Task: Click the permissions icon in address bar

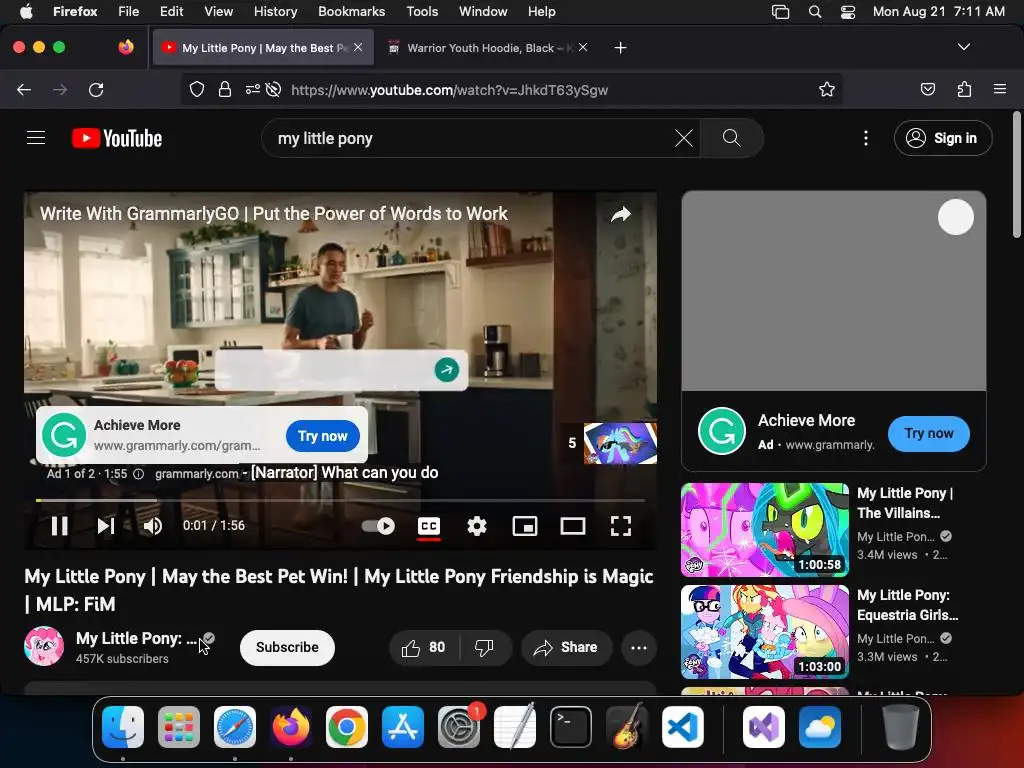Action: tap(253, 89)
